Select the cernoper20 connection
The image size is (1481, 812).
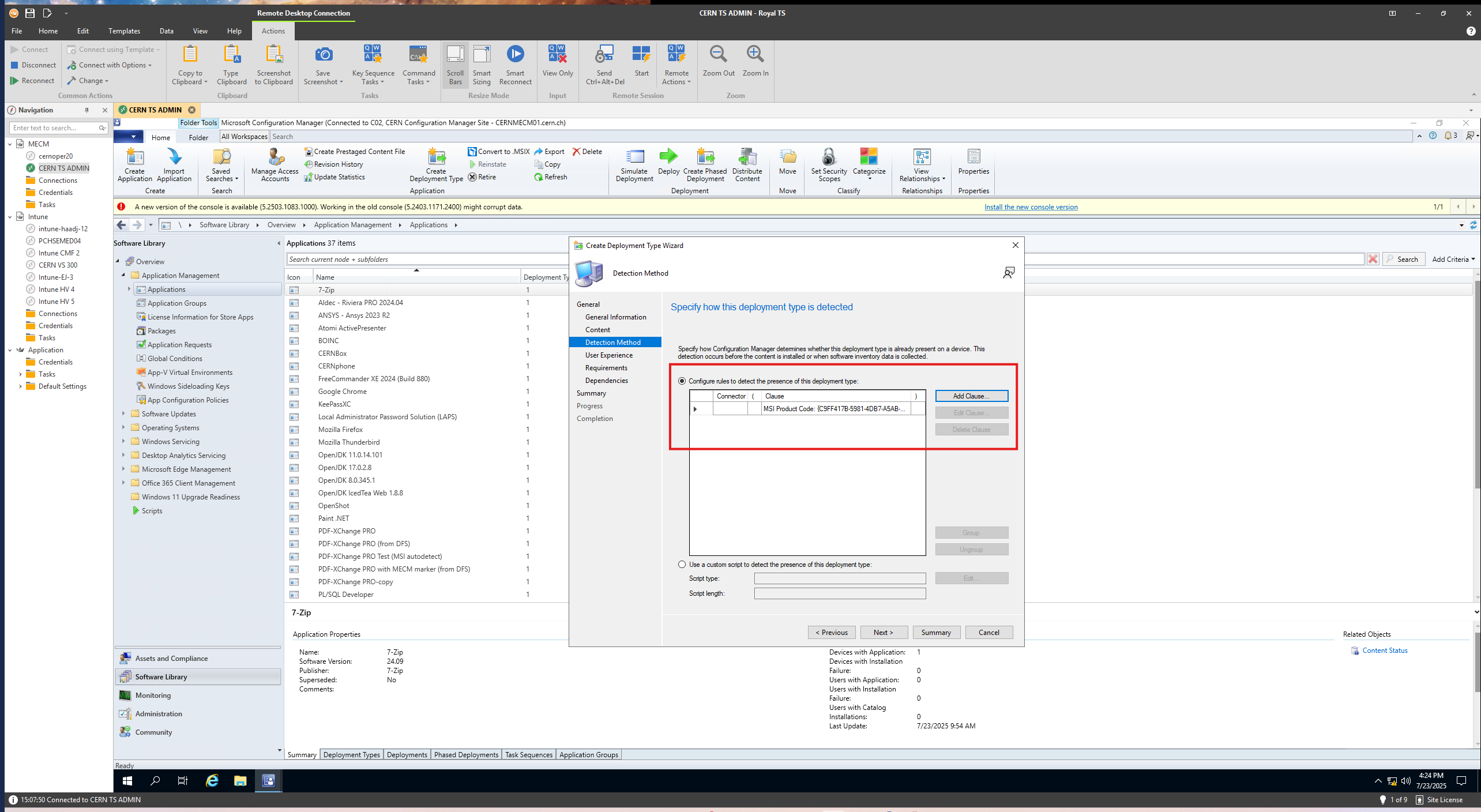55,156
